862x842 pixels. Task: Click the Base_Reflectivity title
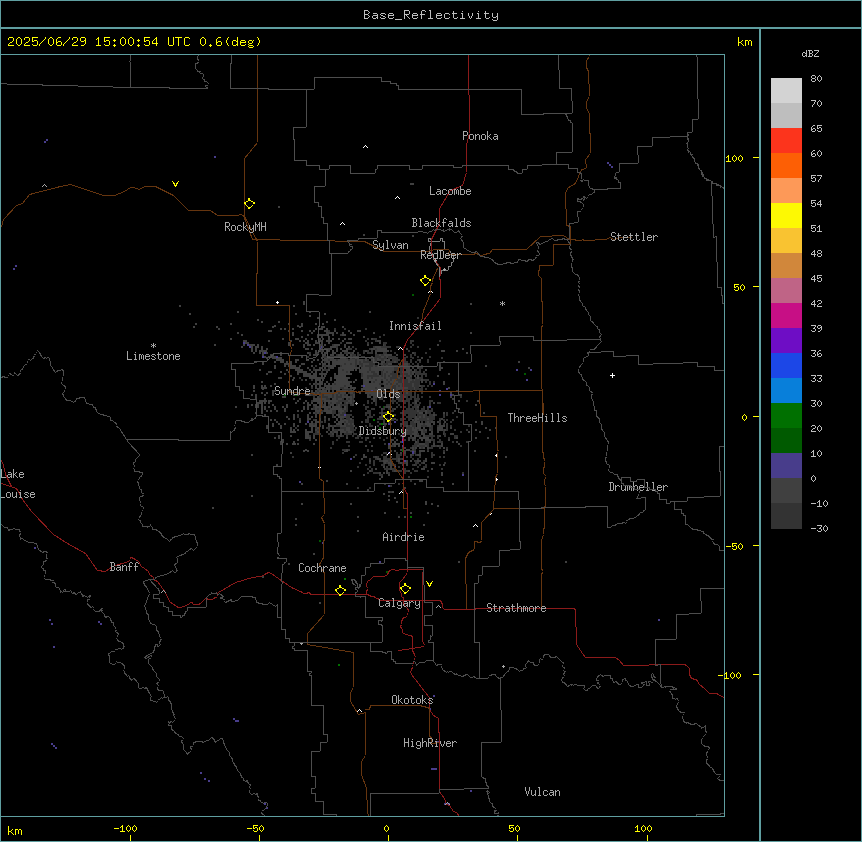coord(431,15)
